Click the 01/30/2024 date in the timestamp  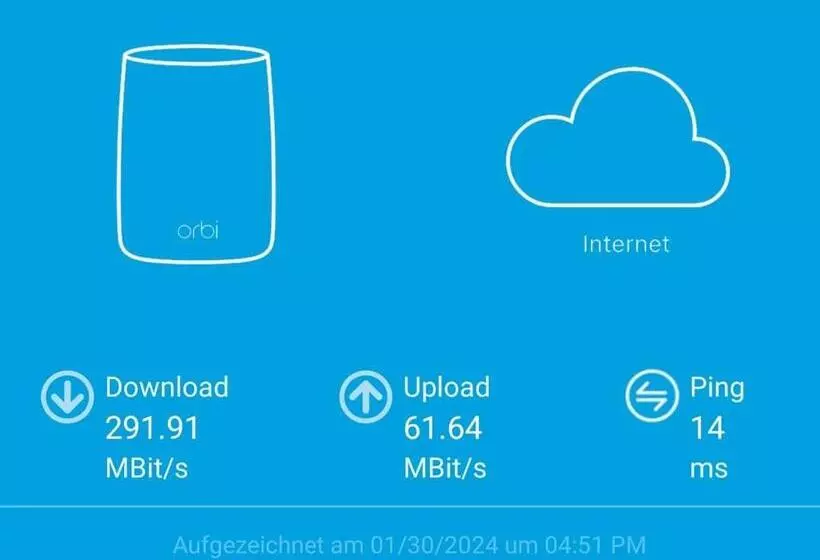[x=434, y=545]
